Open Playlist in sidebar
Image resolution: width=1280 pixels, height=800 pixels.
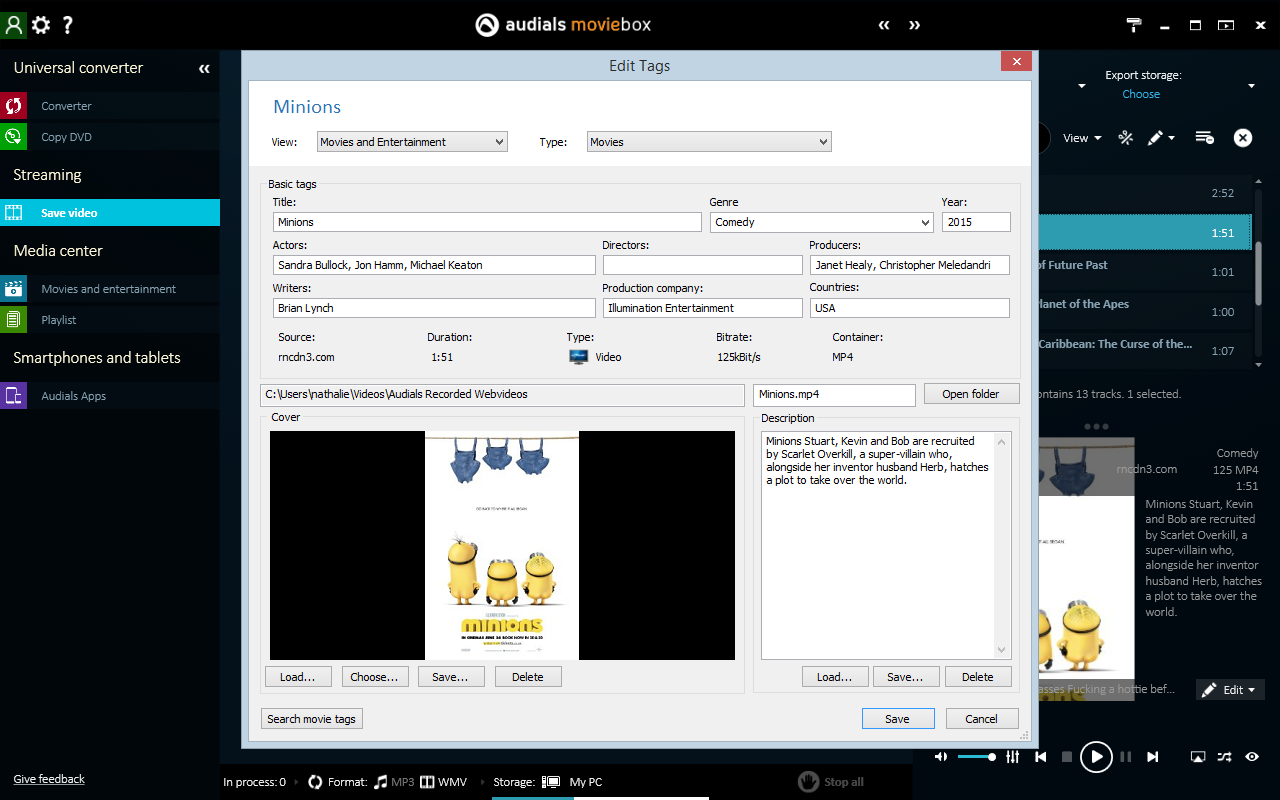[110, 320]
